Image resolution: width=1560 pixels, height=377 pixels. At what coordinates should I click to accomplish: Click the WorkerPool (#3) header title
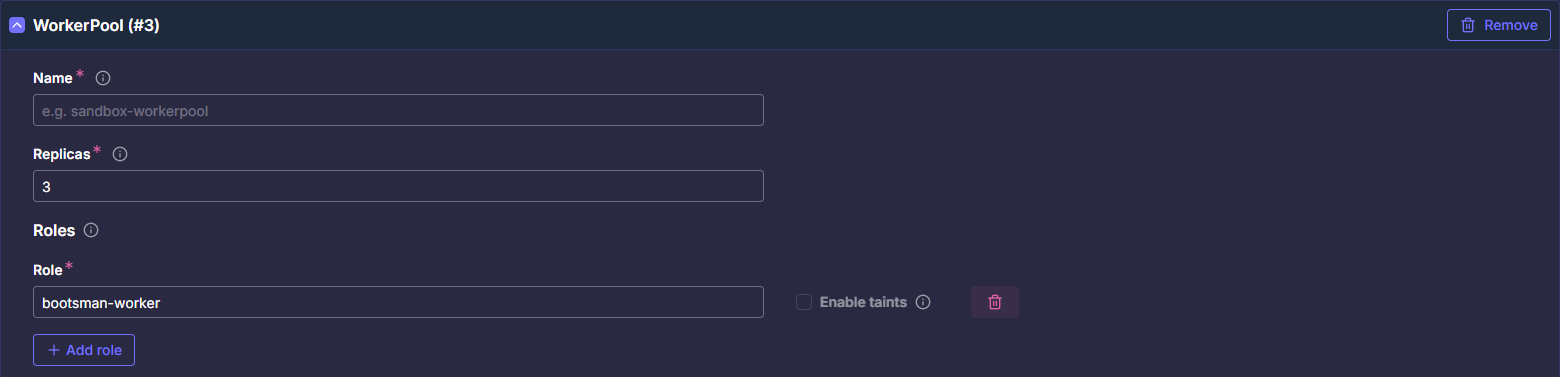96,25
